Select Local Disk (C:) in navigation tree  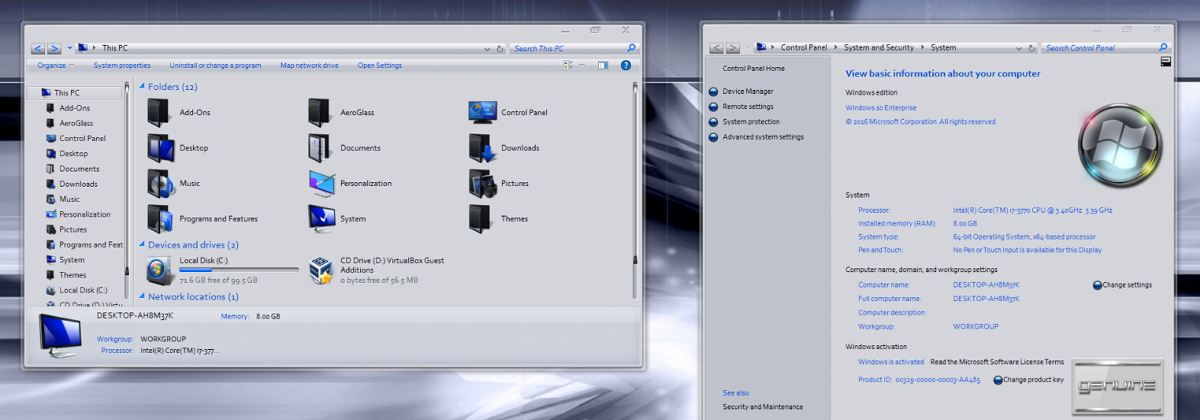(83, 290)
